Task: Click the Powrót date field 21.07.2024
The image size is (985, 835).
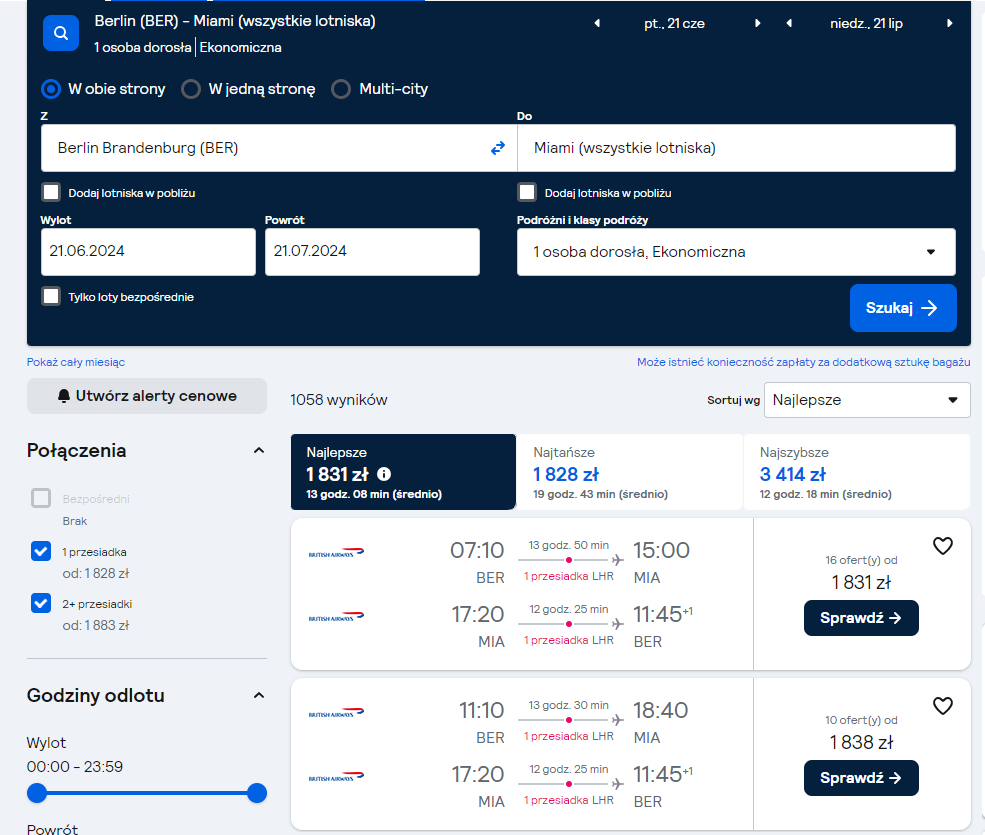Action: click(x=373, y=252)
